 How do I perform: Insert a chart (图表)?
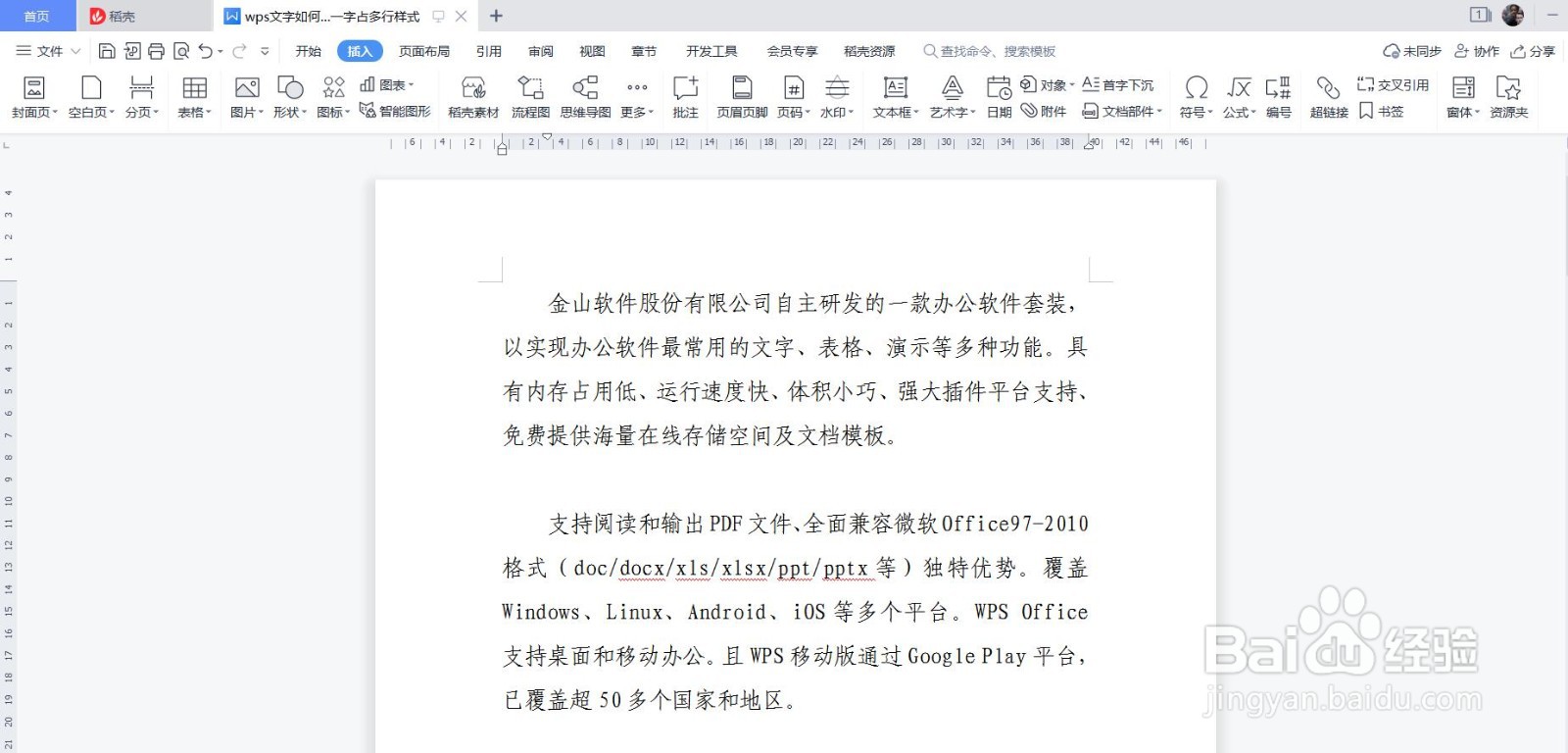coord(387,85)
